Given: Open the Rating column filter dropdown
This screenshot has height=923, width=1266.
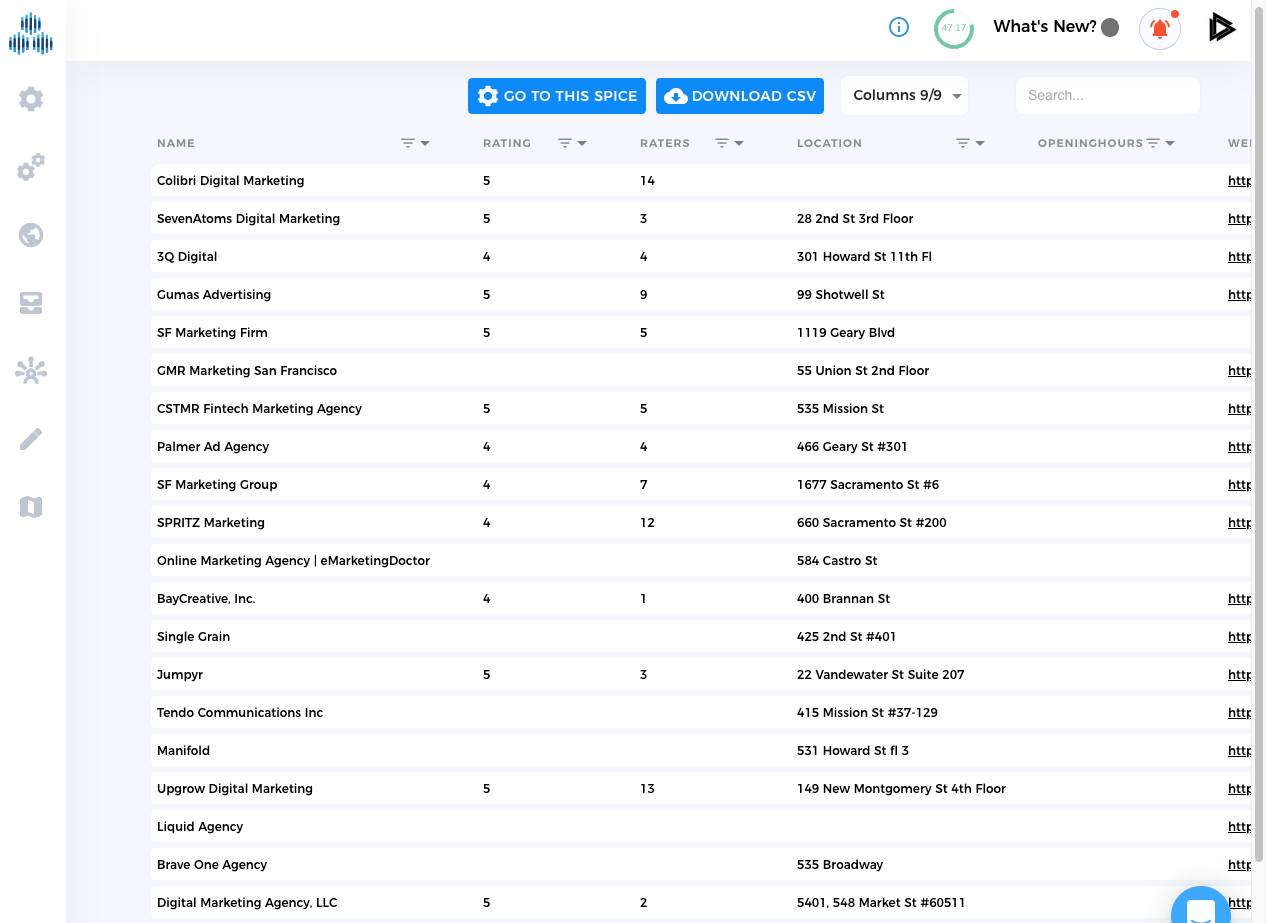Looking at the screenshot, I should [x=572, y=143].
